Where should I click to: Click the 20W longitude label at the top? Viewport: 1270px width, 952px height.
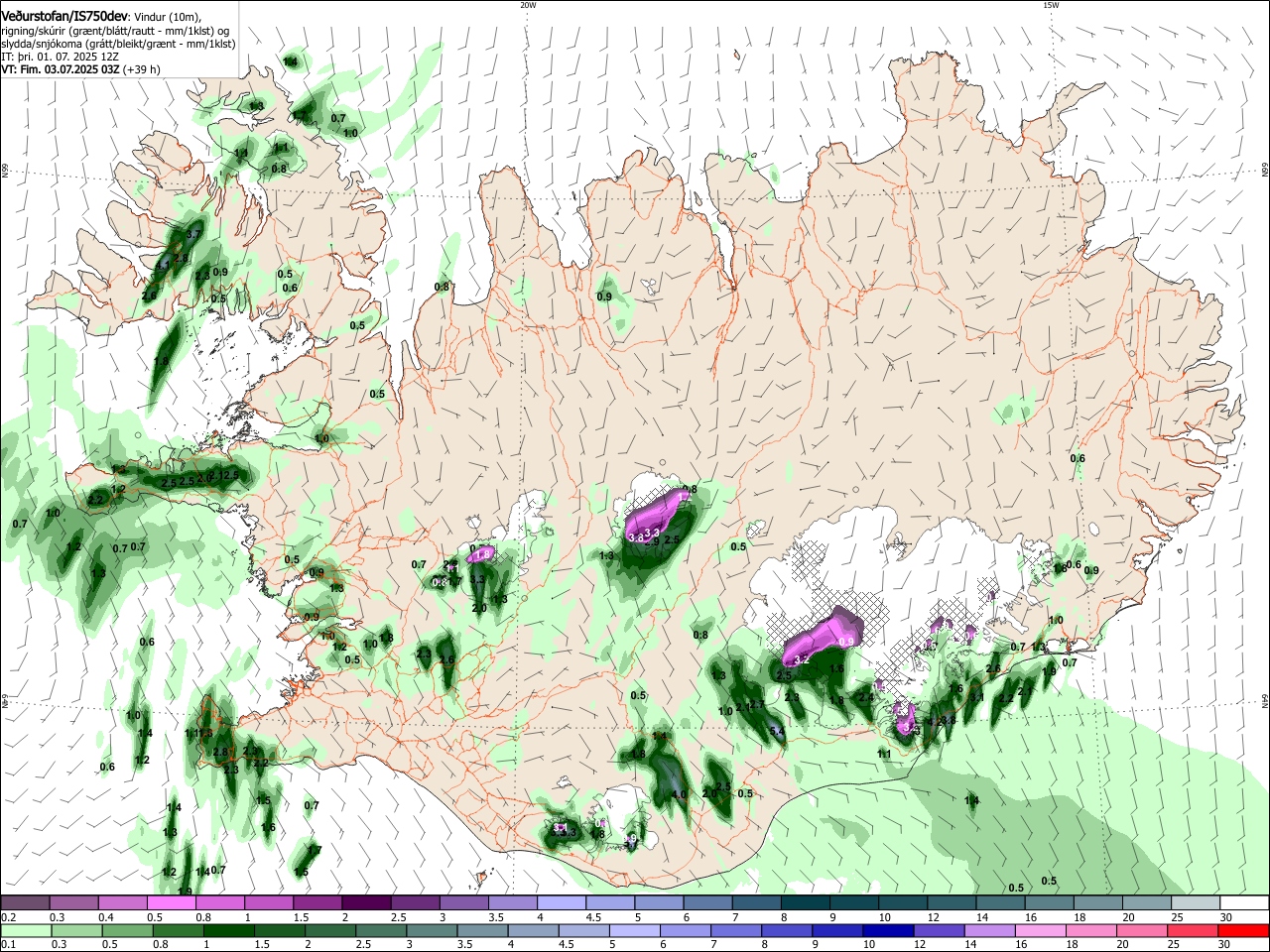point(528,5)
